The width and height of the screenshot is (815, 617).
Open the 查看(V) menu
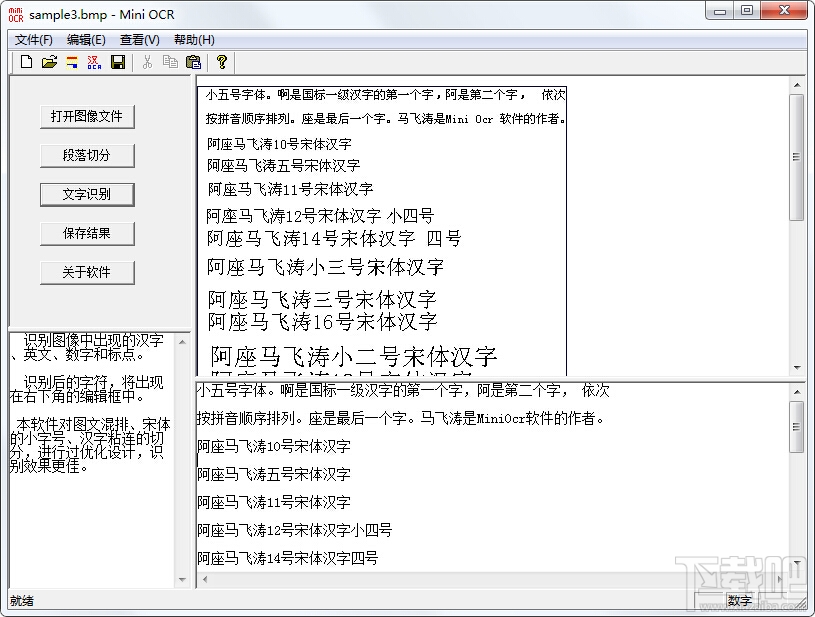click(x=139, y=40)
